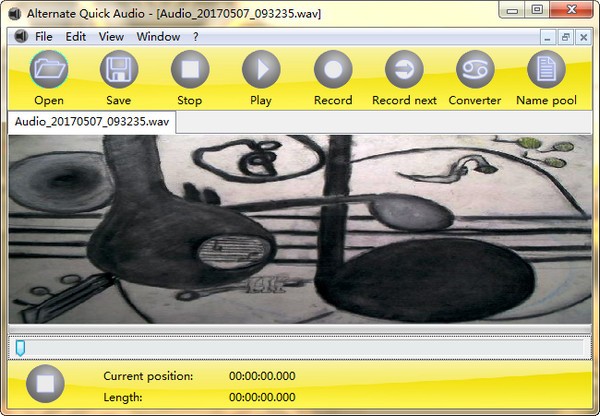Save the recording with floppy disk icon

[x=119, y=70]
